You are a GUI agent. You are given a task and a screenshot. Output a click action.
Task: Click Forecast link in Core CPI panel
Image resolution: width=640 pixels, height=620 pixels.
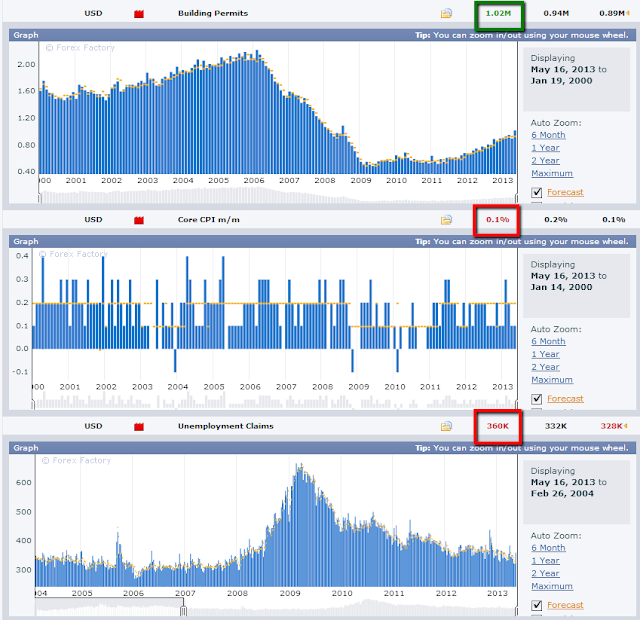tap(565, 398)
